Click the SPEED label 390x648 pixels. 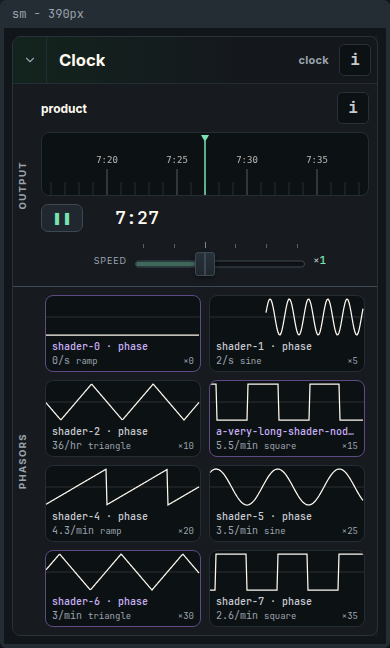click(110, 261)
